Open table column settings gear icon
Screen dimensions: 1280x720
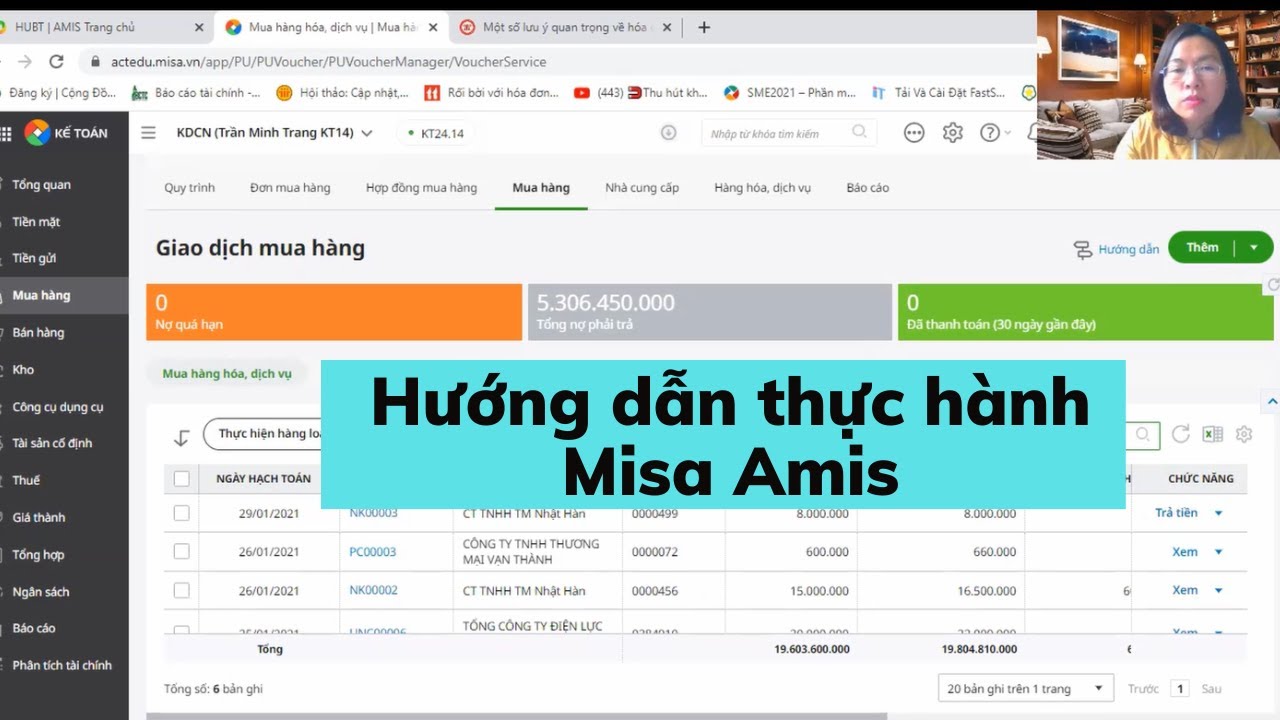1244,434
